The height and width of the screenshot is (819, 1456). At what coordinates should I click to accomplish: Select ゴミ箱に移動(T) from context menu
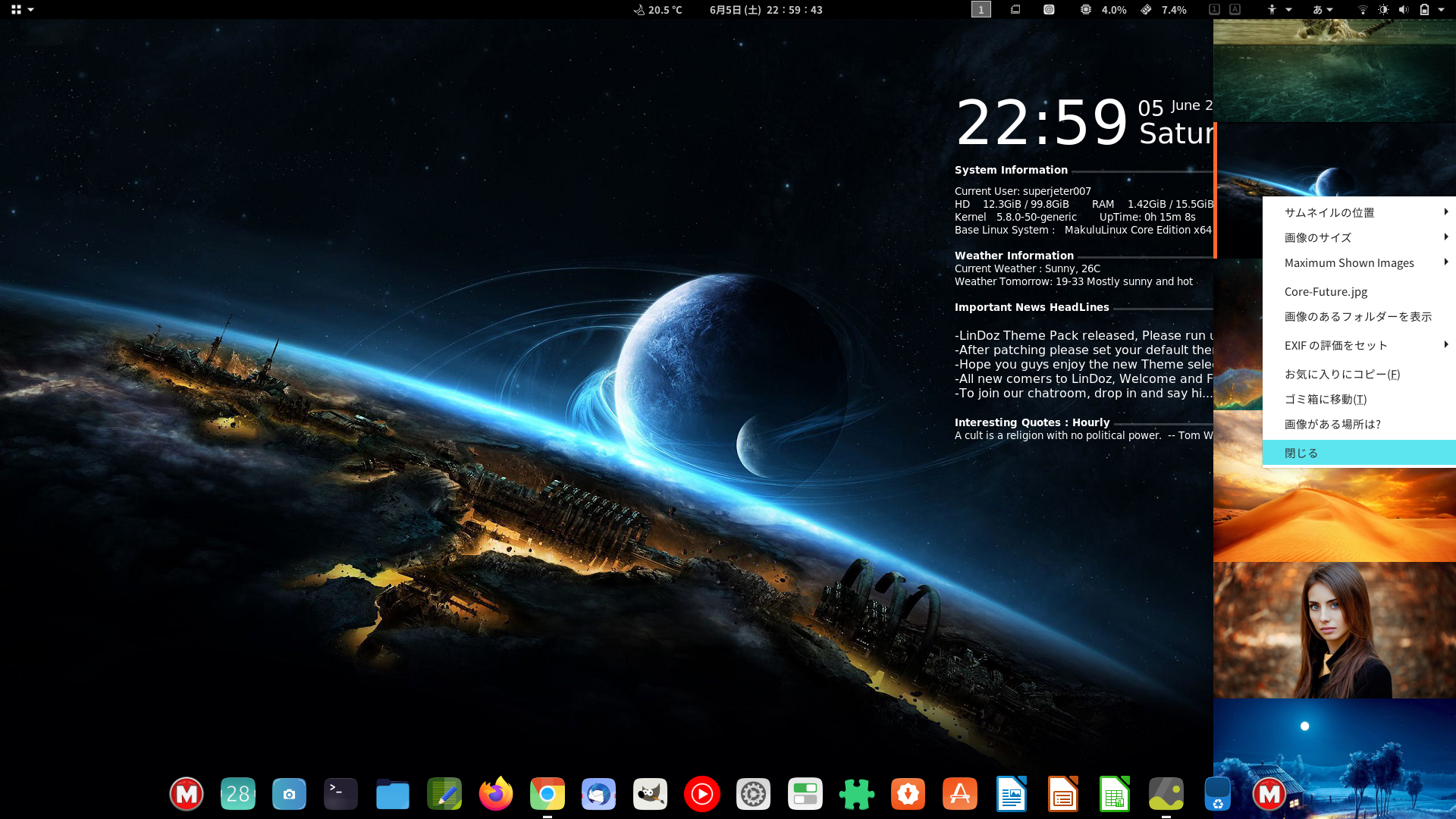pyautogui.click(x=1326, y=399)
